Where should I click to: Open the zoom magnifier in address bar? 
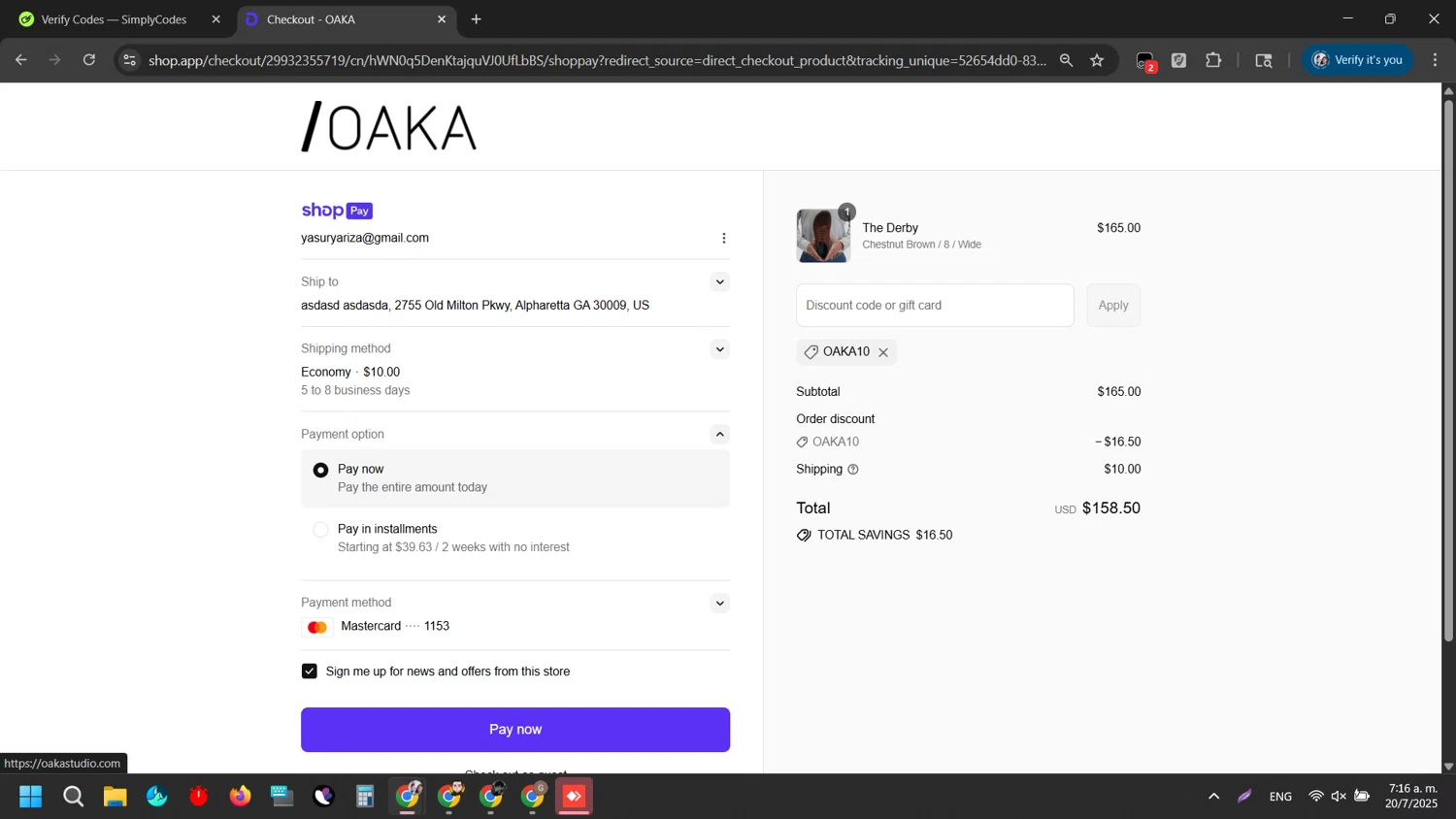(1066, 60)
